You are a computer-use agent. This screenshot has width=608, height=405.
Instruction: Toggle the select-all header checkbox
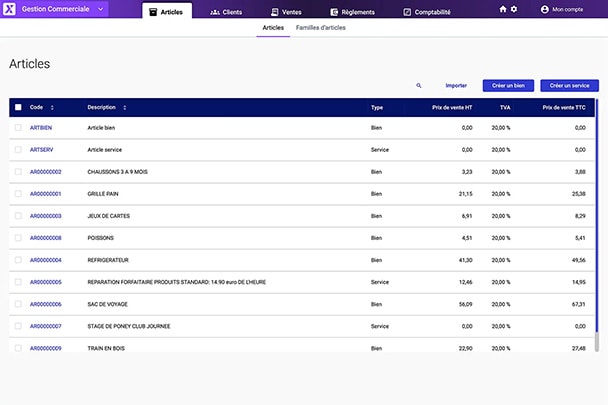click(x=18, y=107)
